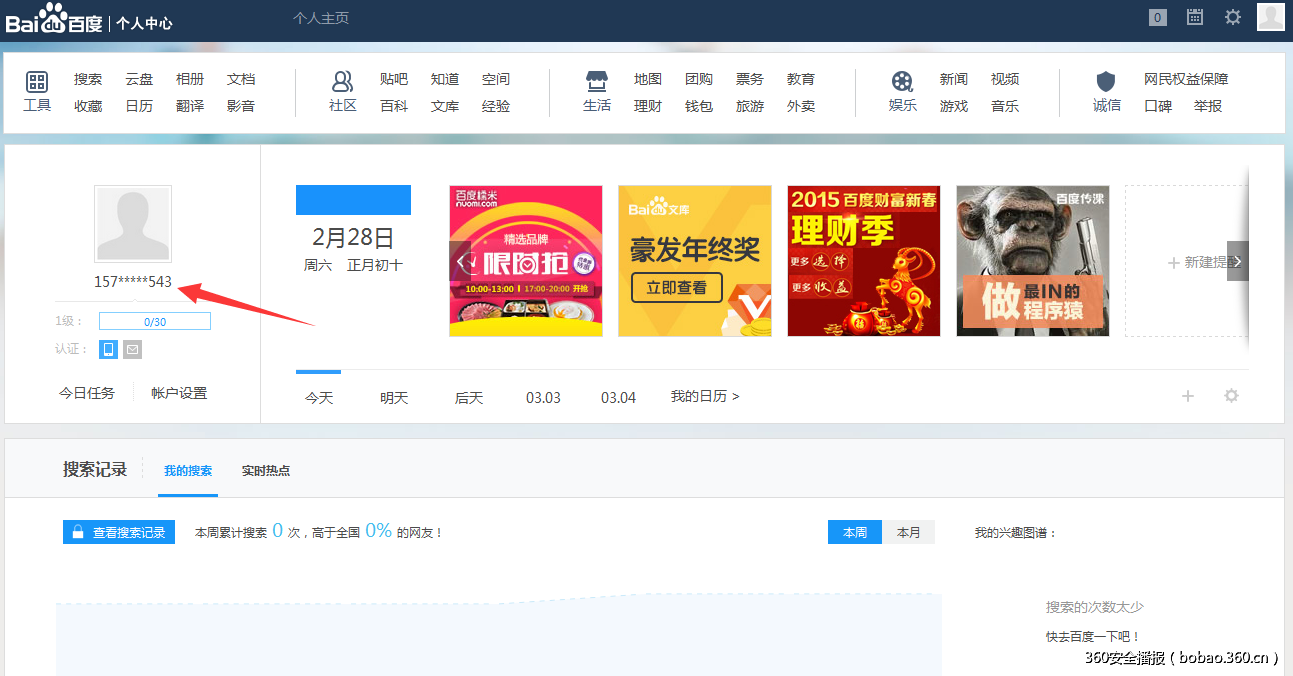Open the 举报 report link
Screen dimensions: 1293x676
coord(1208,106)
